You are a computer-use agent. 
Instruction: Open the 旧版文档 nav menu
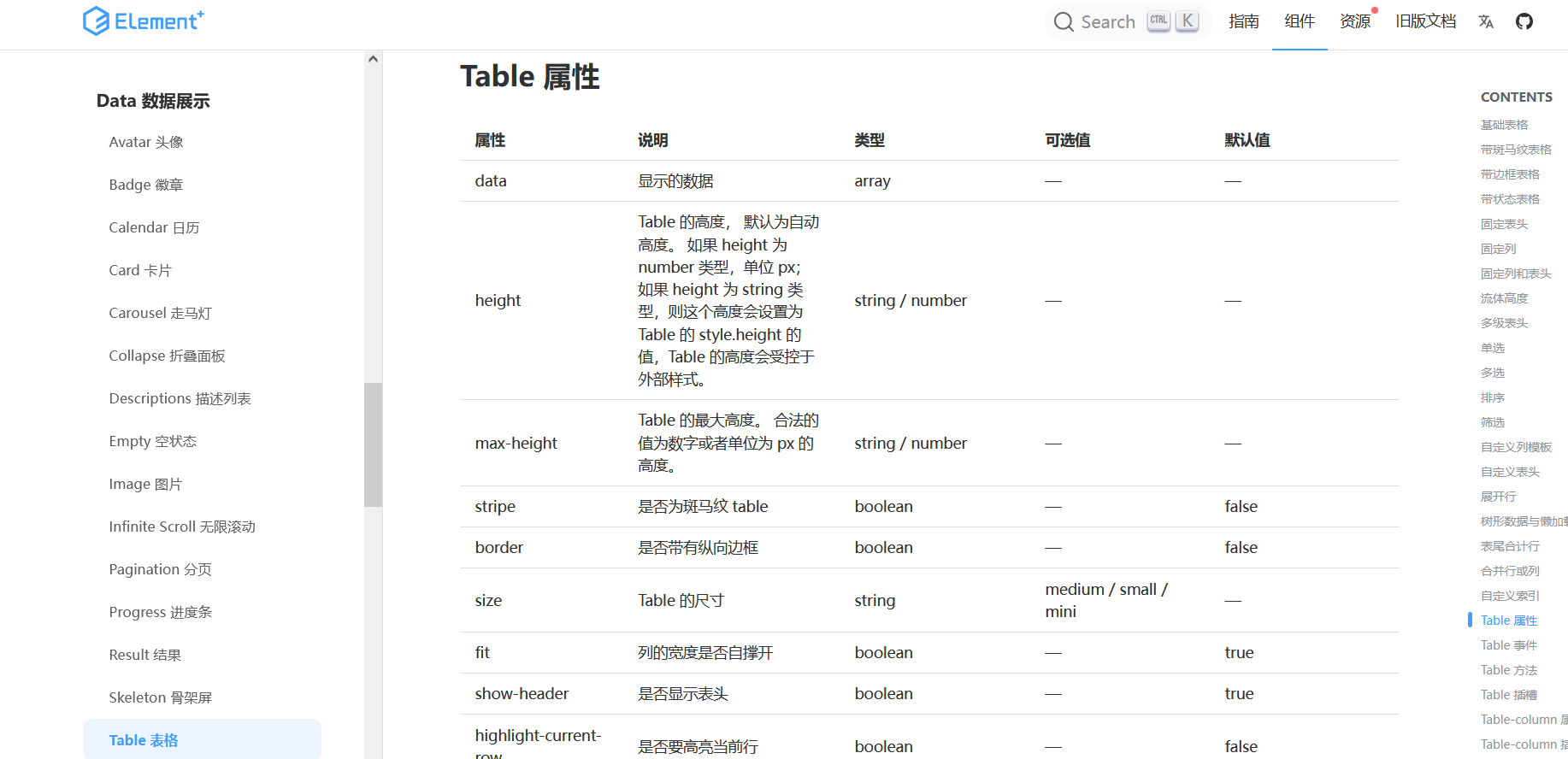coord(1426,21)
